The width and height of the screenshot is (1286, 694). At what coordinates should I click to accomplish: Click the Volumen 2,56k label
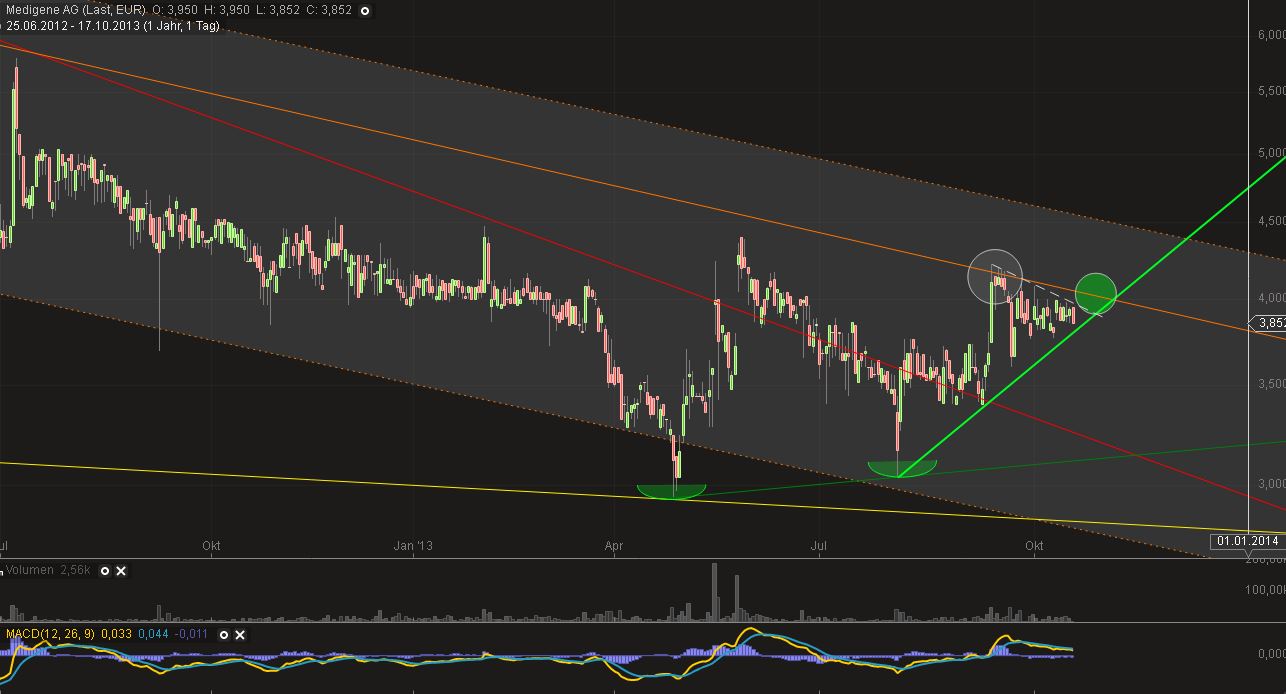coord(48,571)
